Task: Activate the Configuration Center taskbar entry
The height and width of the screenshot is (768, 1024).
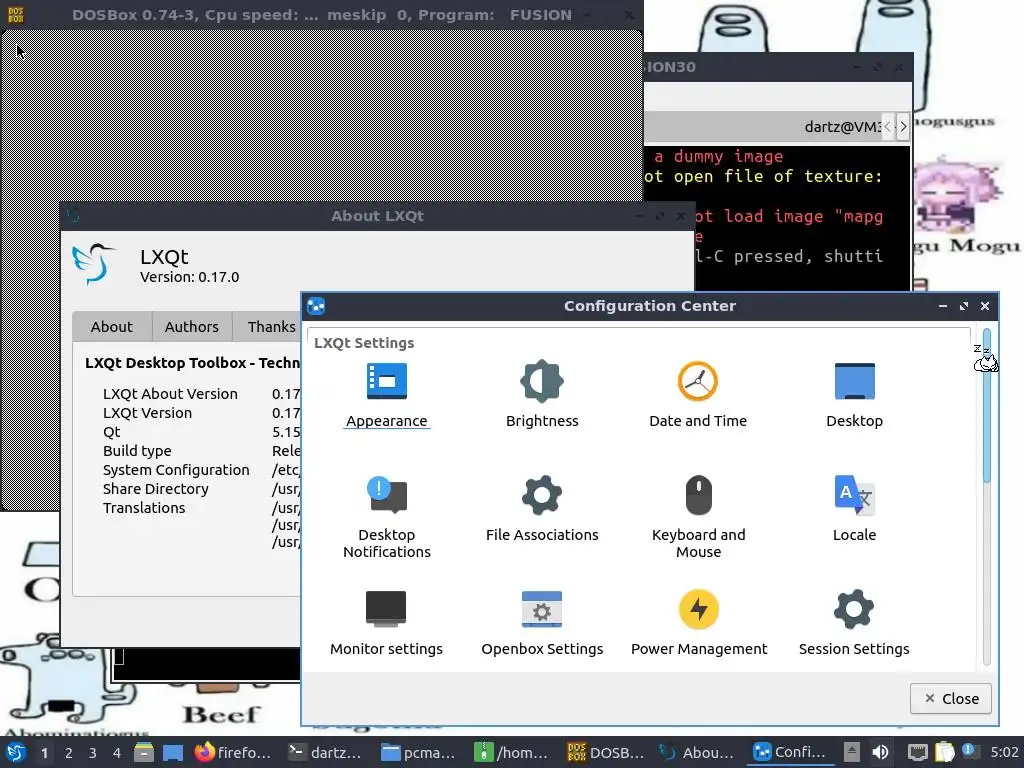Action: [x=791, y=752]
